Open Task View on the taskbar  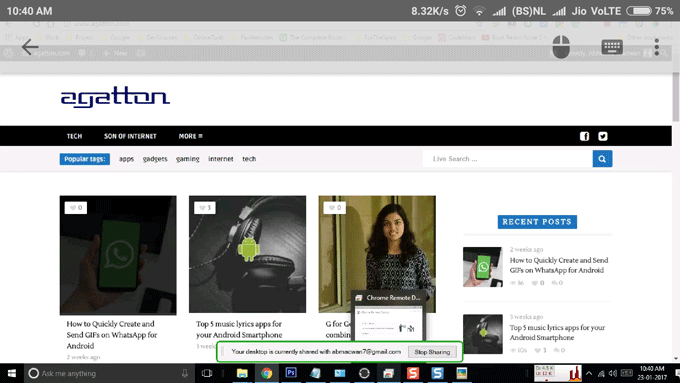pos(207,373)
